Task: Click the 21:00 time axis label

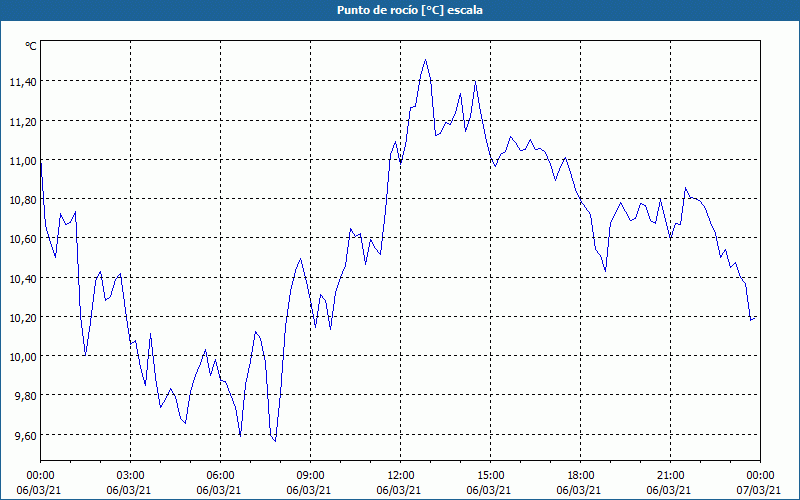Action: (670, 476)
